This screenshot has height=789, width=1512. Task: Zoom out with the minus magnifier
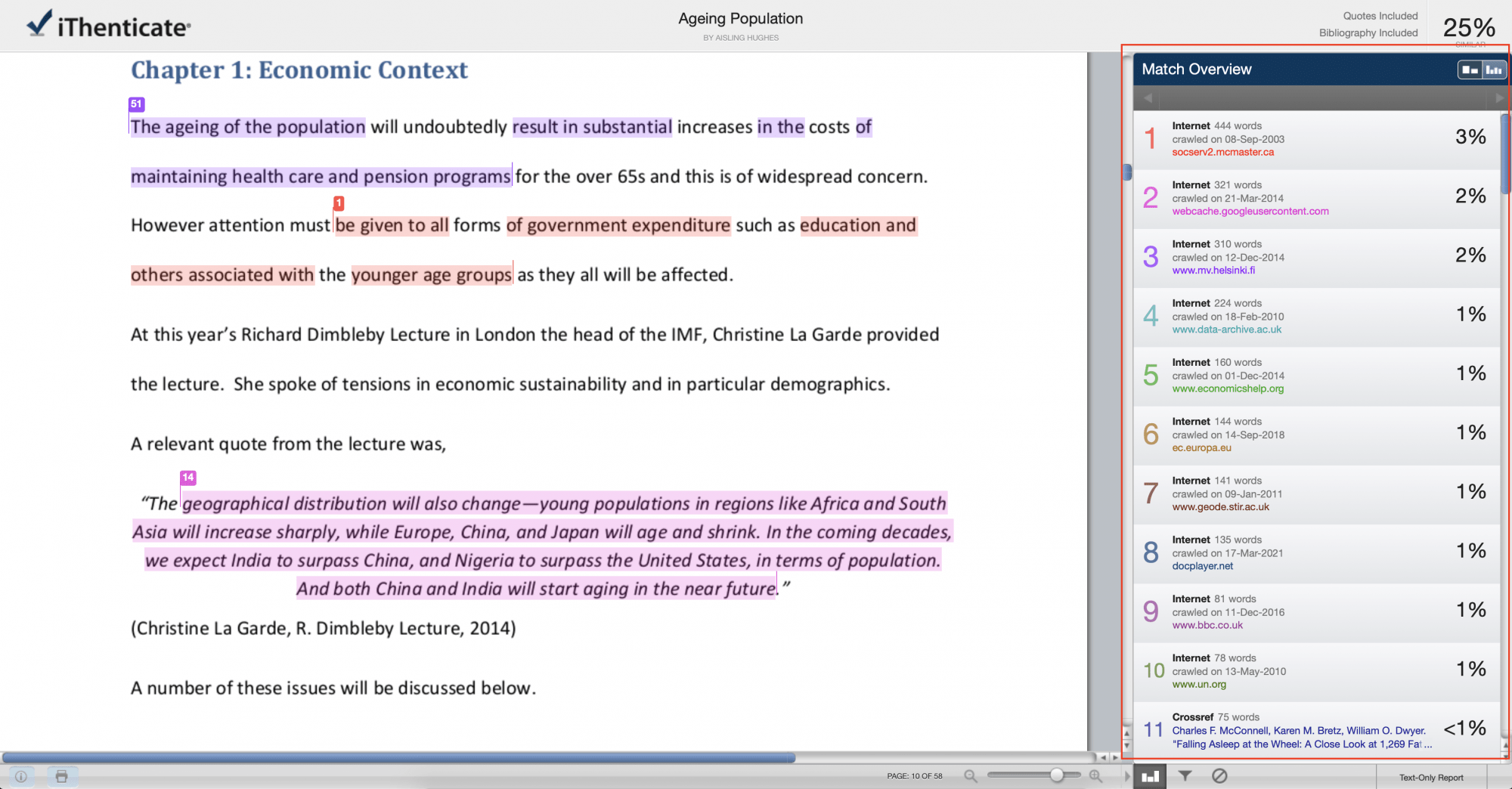pyautogui.click(x=971, y=776)
